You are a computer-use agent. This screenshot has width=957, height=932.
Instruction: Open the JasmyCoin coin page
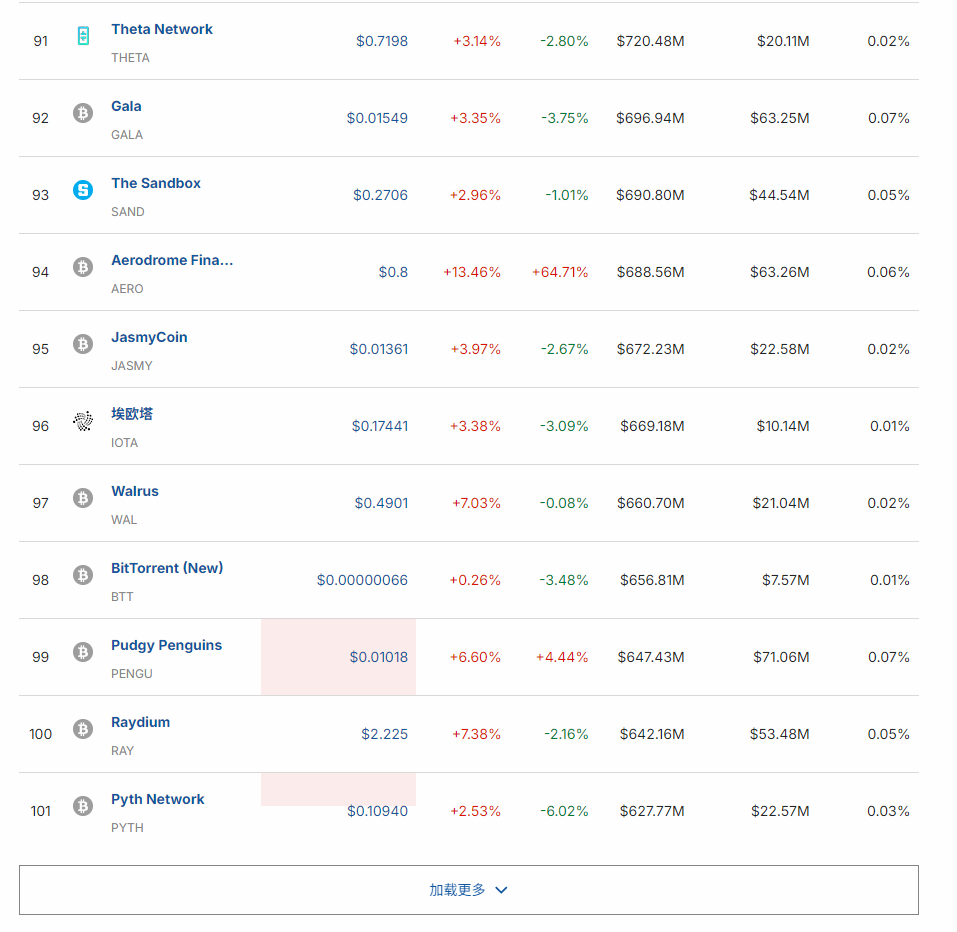(x=149, y=338)
